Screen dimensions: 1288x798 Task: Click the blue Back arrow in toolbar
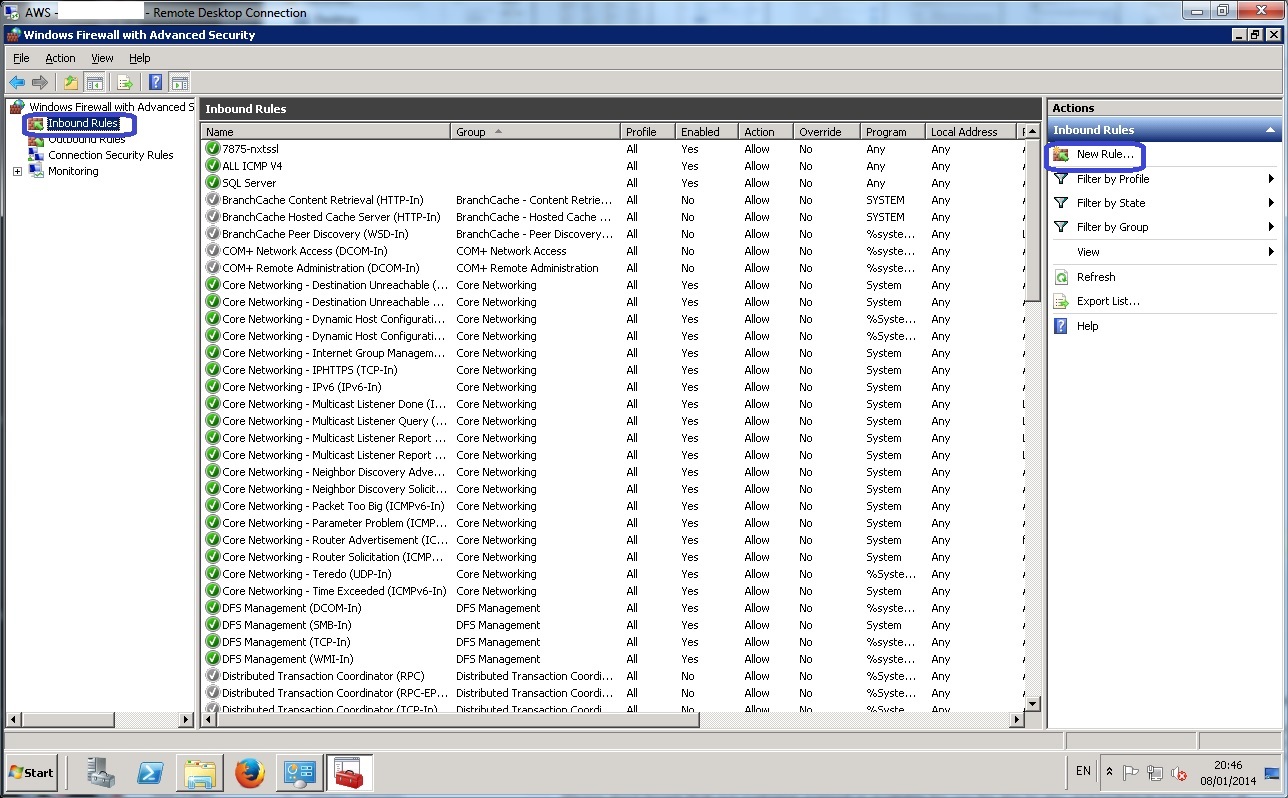(17, 83)
